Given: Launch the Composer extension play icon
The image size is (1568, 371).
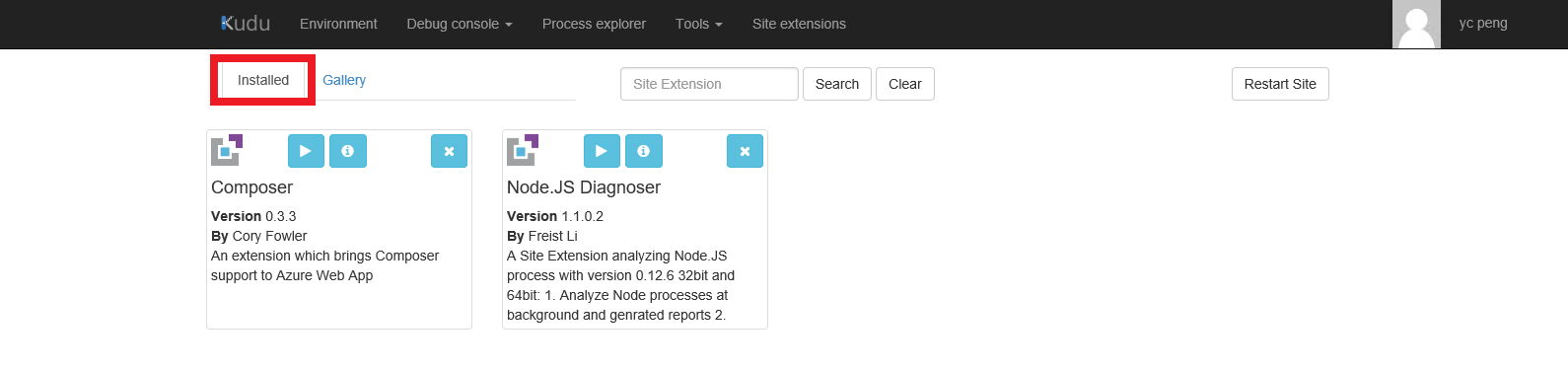Looking at the screenshot, I should pos(306,151).
